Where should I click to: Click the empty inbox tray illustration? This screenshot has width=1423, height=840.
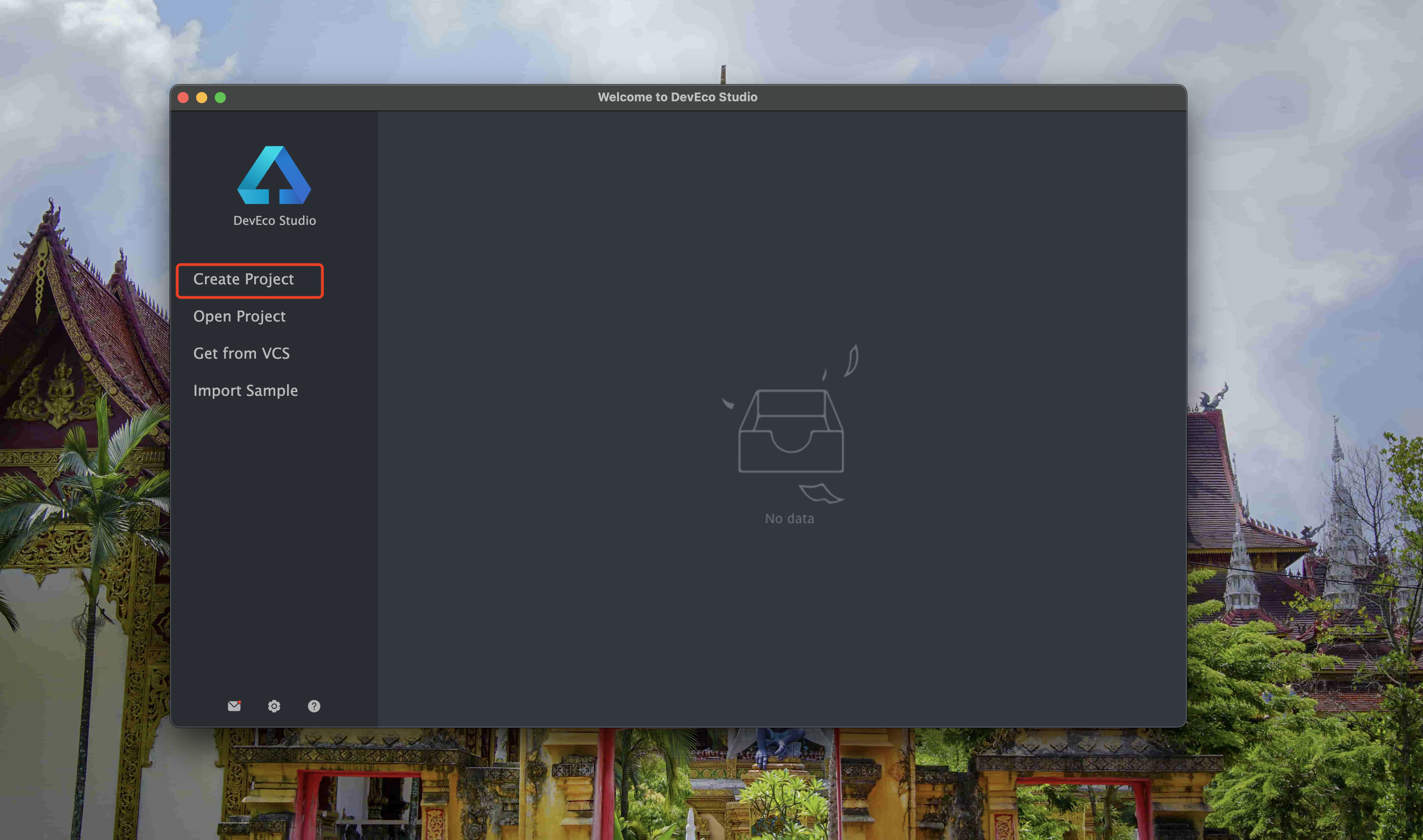click(791, 430)
